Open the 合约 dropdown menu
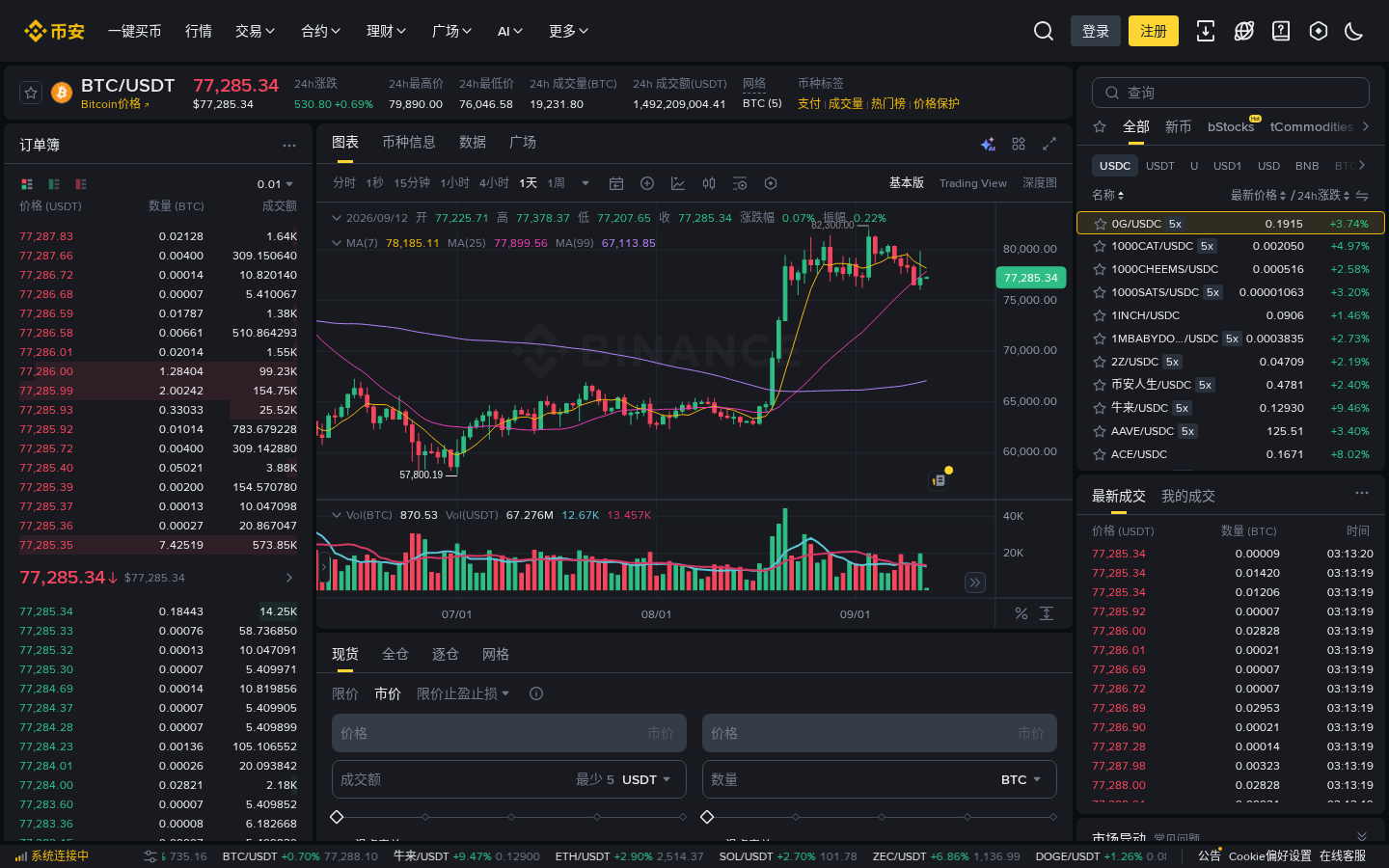 tap(321, 31)
